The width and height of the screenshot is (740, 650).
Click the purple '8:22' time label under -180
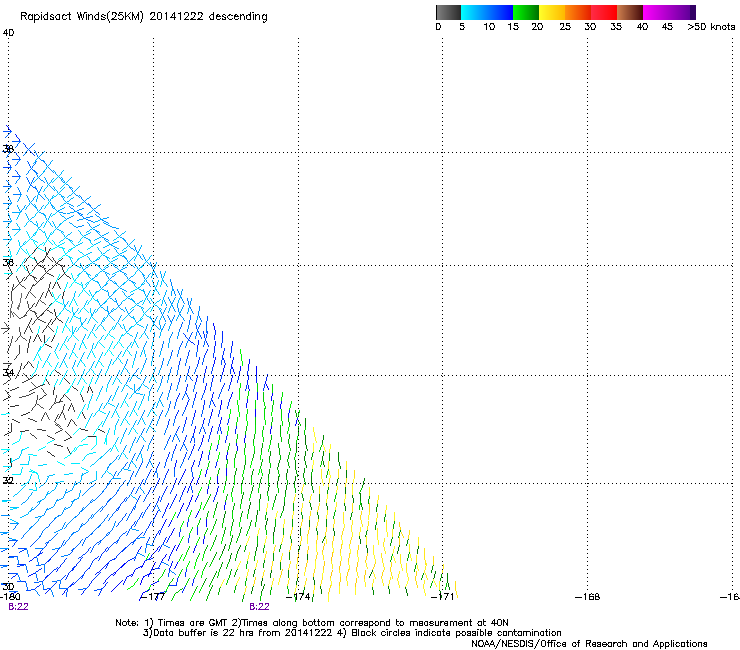click(x=18, y=607)
